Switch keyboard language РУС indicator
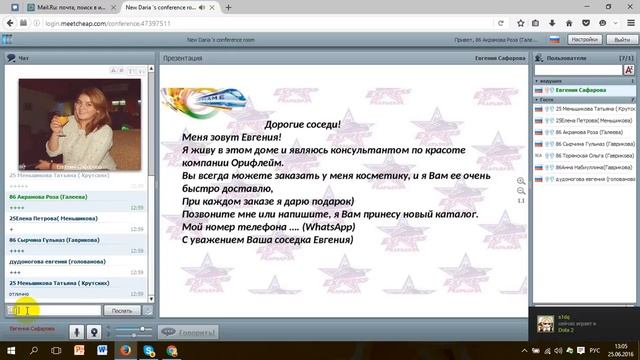This screenshot has width=640, height=360. pos(595,351)
